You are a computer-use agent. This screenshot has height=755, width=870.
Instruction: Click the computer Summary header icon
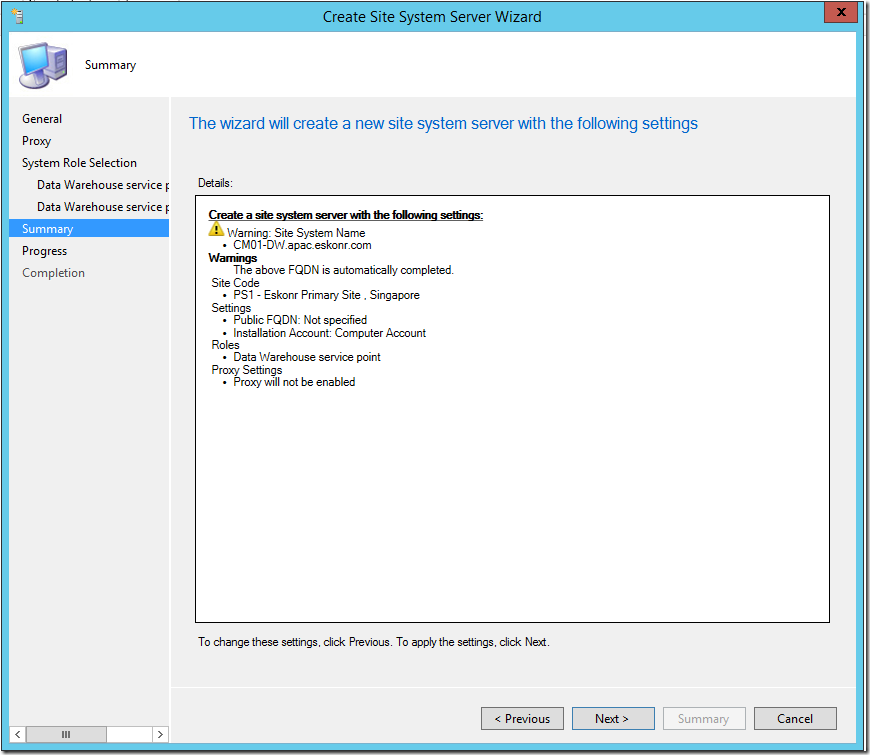43,65
